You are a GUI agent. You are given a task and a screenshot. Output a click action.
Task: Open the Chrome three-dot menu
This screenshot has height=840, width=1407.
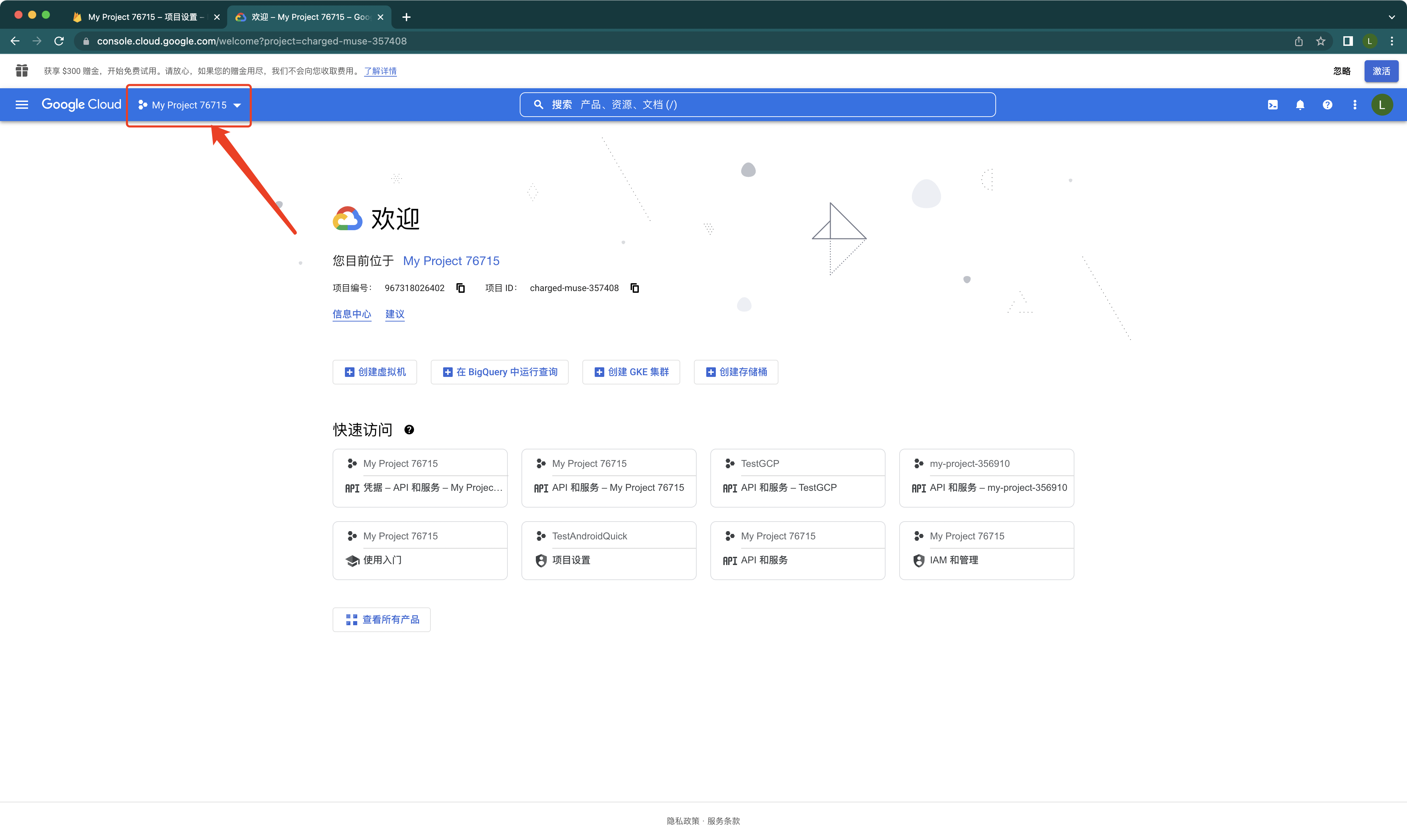[x=1392, y=41]
